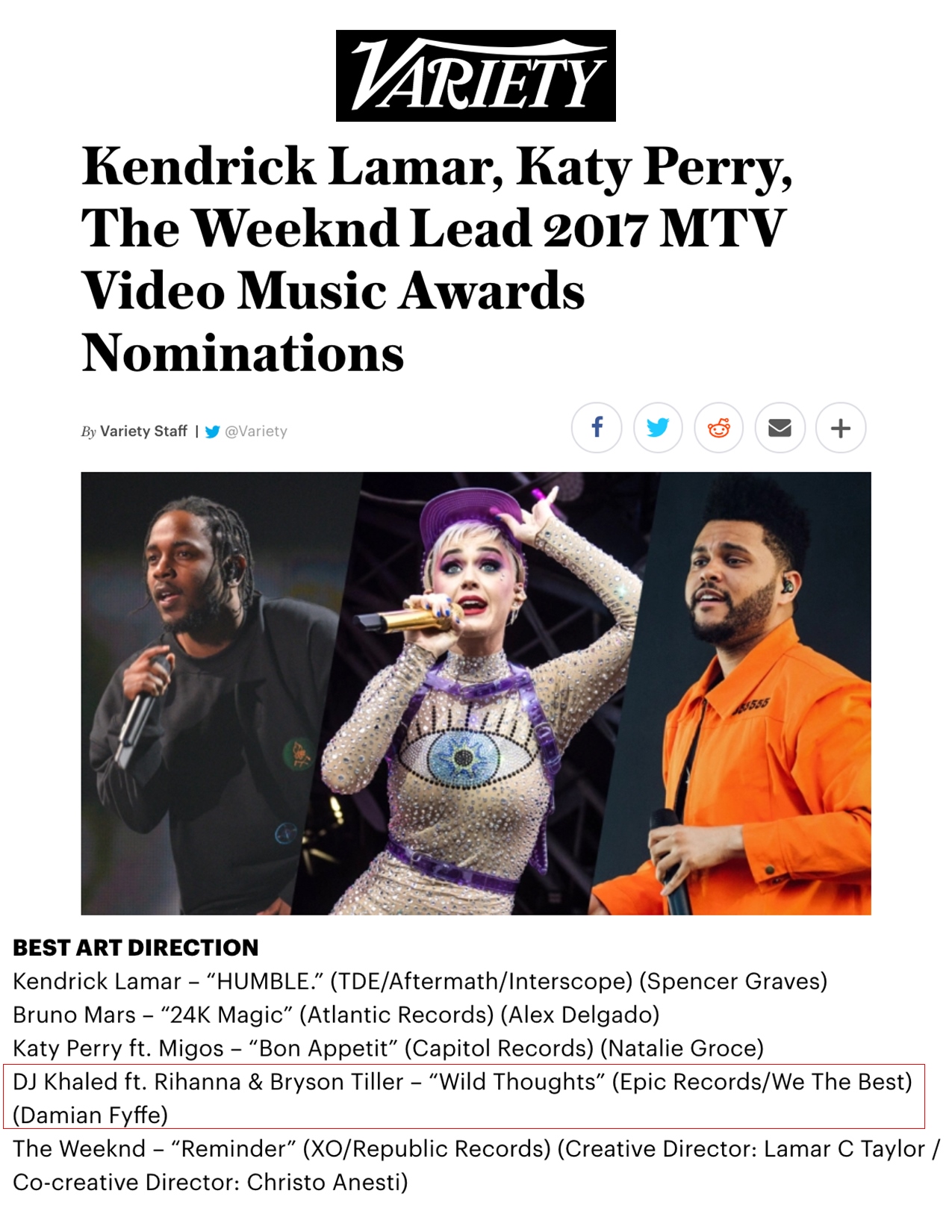Select the Bruno Mars 24K Magic line

(336, 1015)
